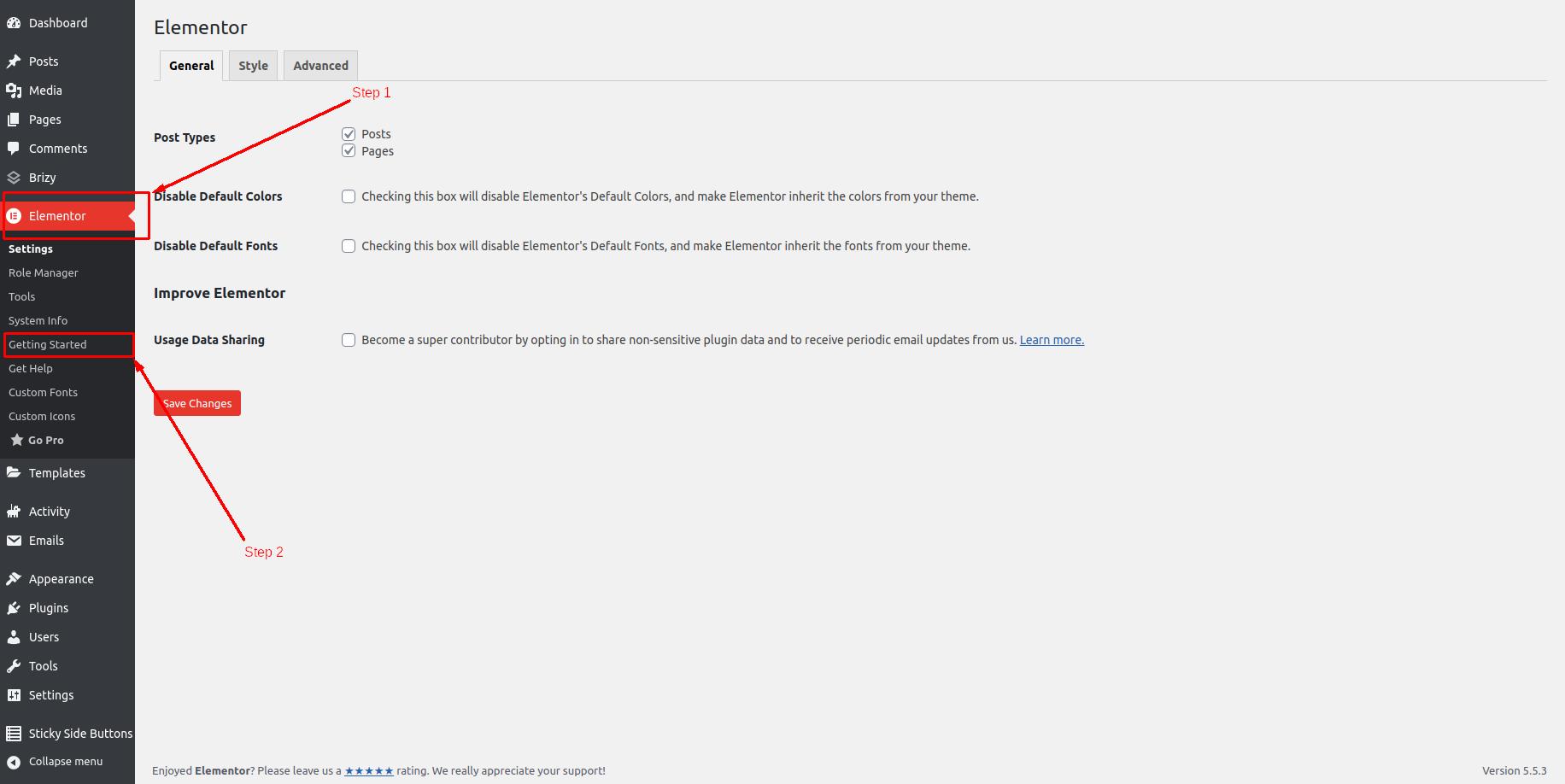Enable Disable Default Fonts checkbox
This screenshot has height=784, width=1565.
pos(349,246)
